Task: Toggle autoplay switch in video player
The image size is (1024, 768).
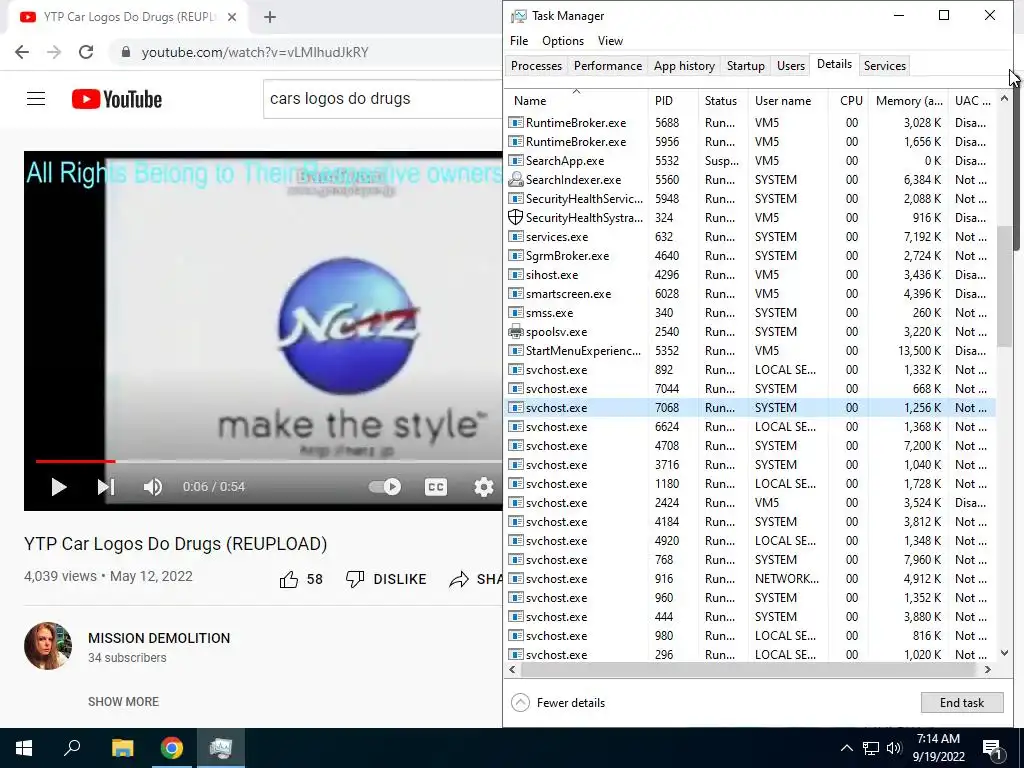Action: [385, 487]
